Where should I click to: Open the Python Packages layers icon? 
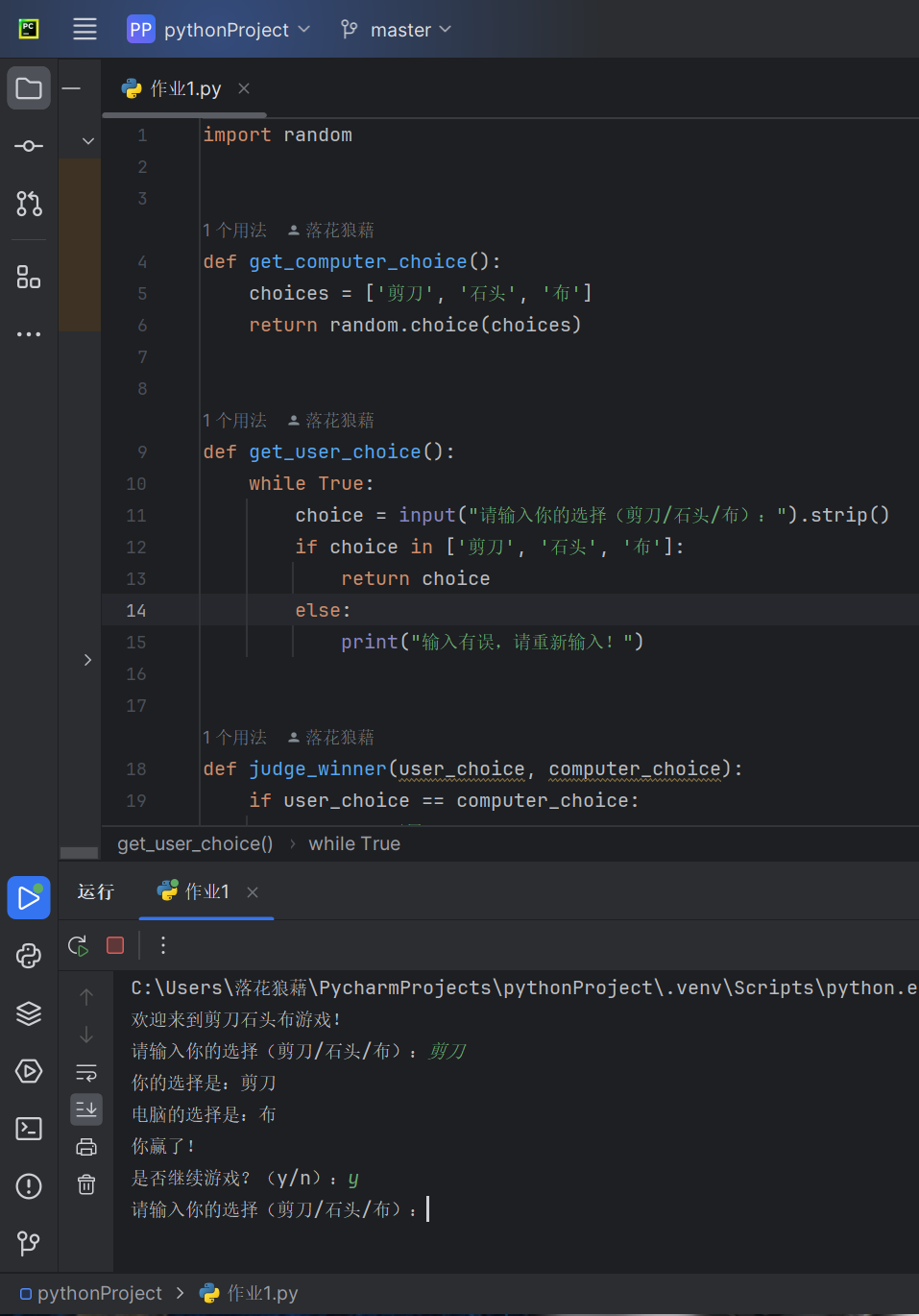(29, 1013)
